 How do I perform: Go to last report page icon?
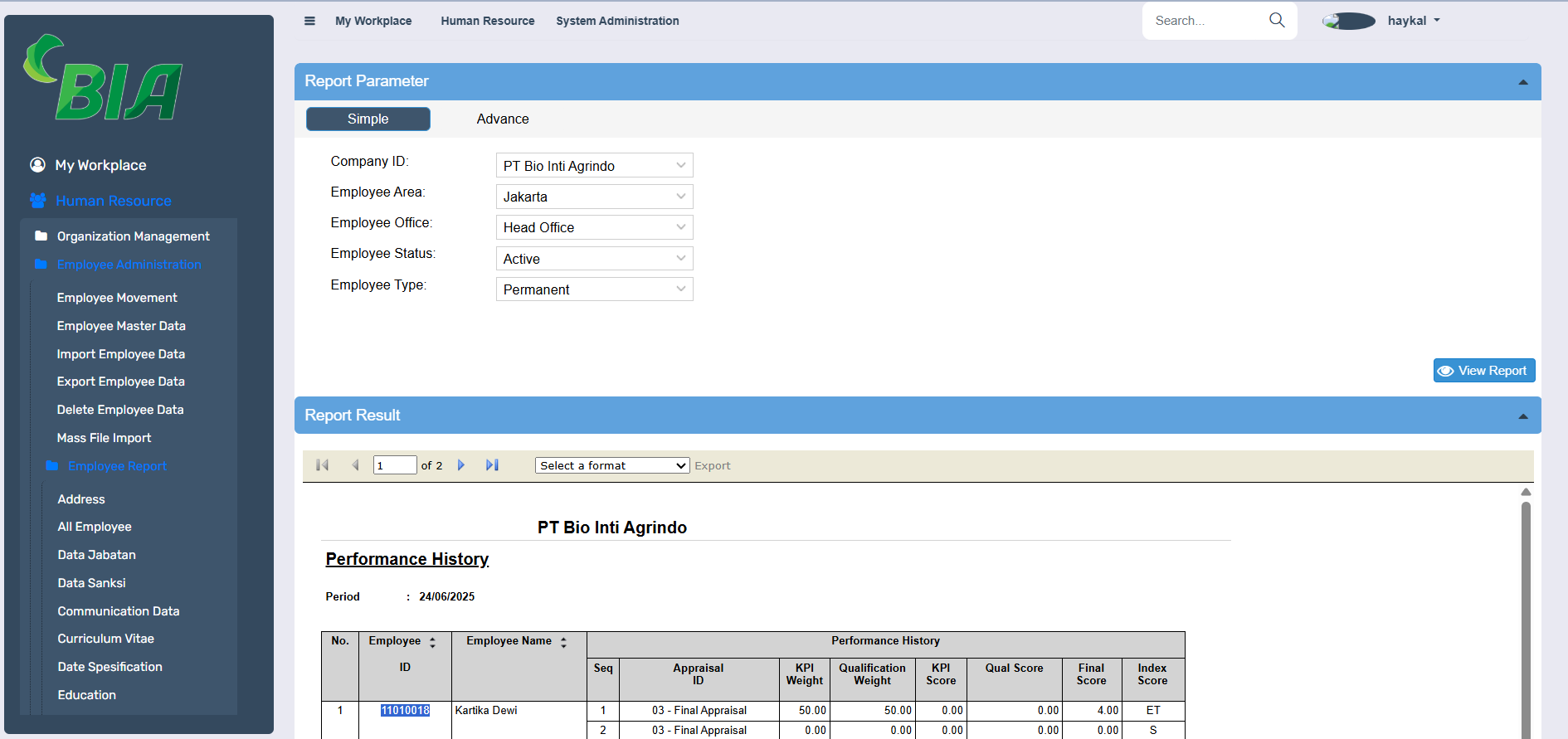tap(492, 465)
